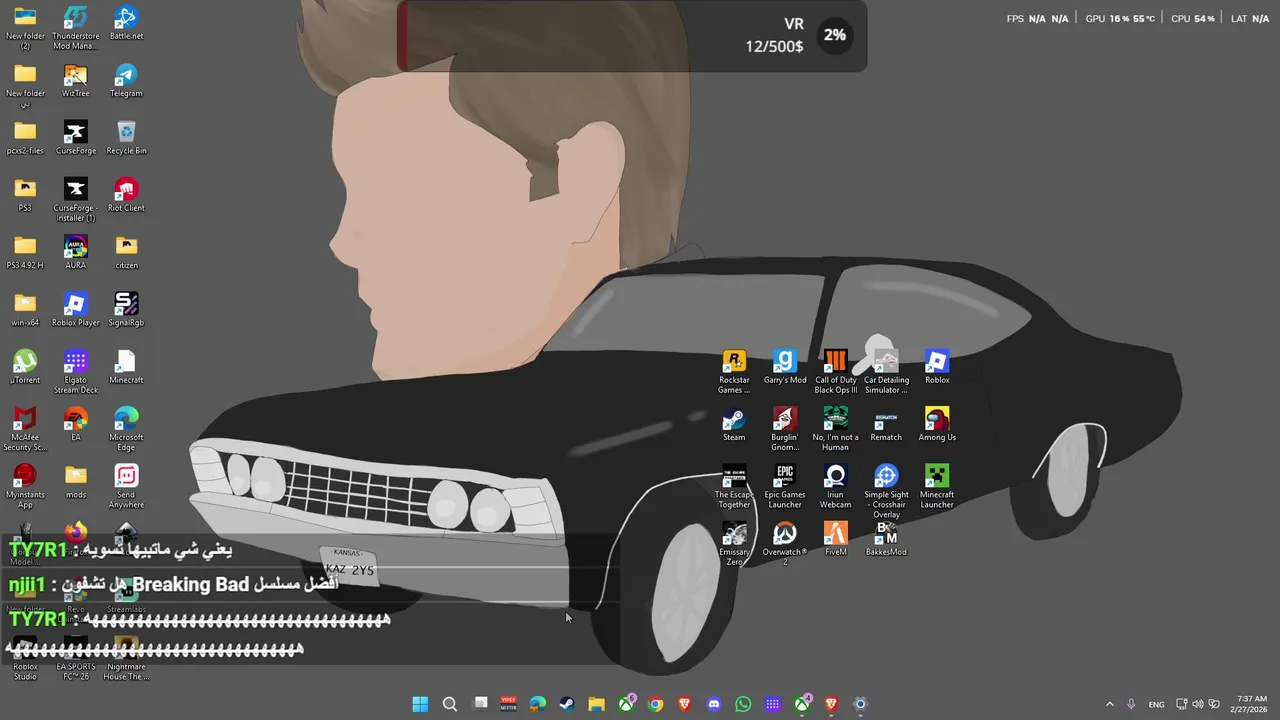1280x720 pixels.
Task: Open the Recycle Bin
Action: [126, 138]
